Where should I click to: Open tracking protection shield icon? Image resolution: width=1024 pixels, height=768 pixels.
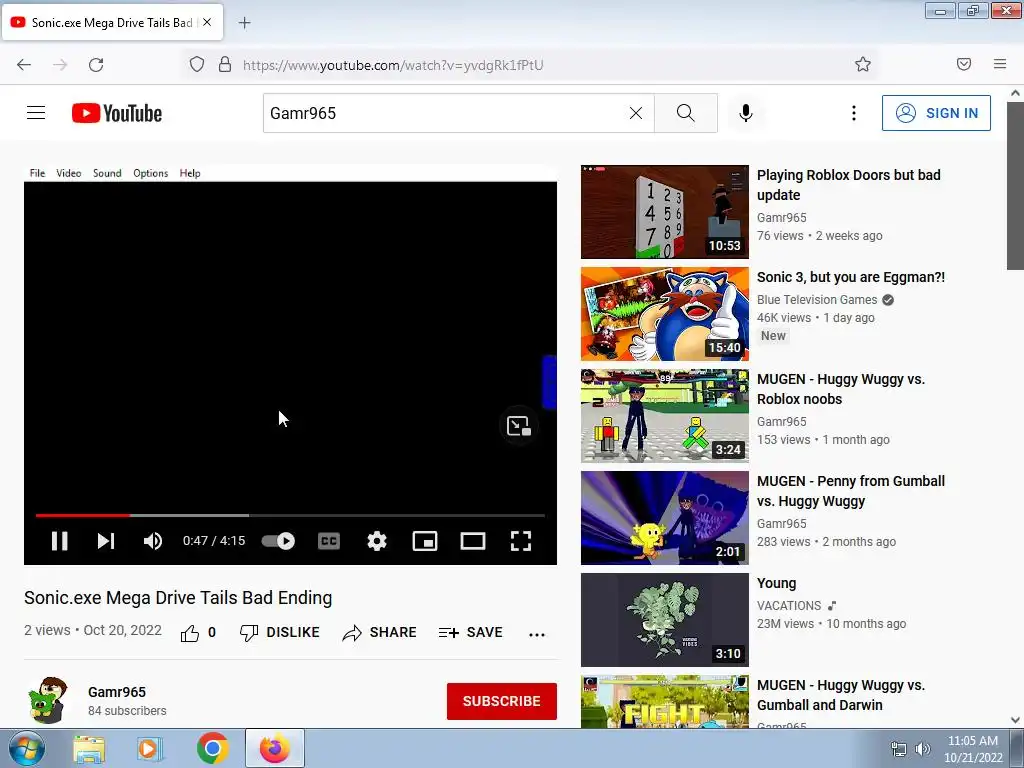coord(197,64)
